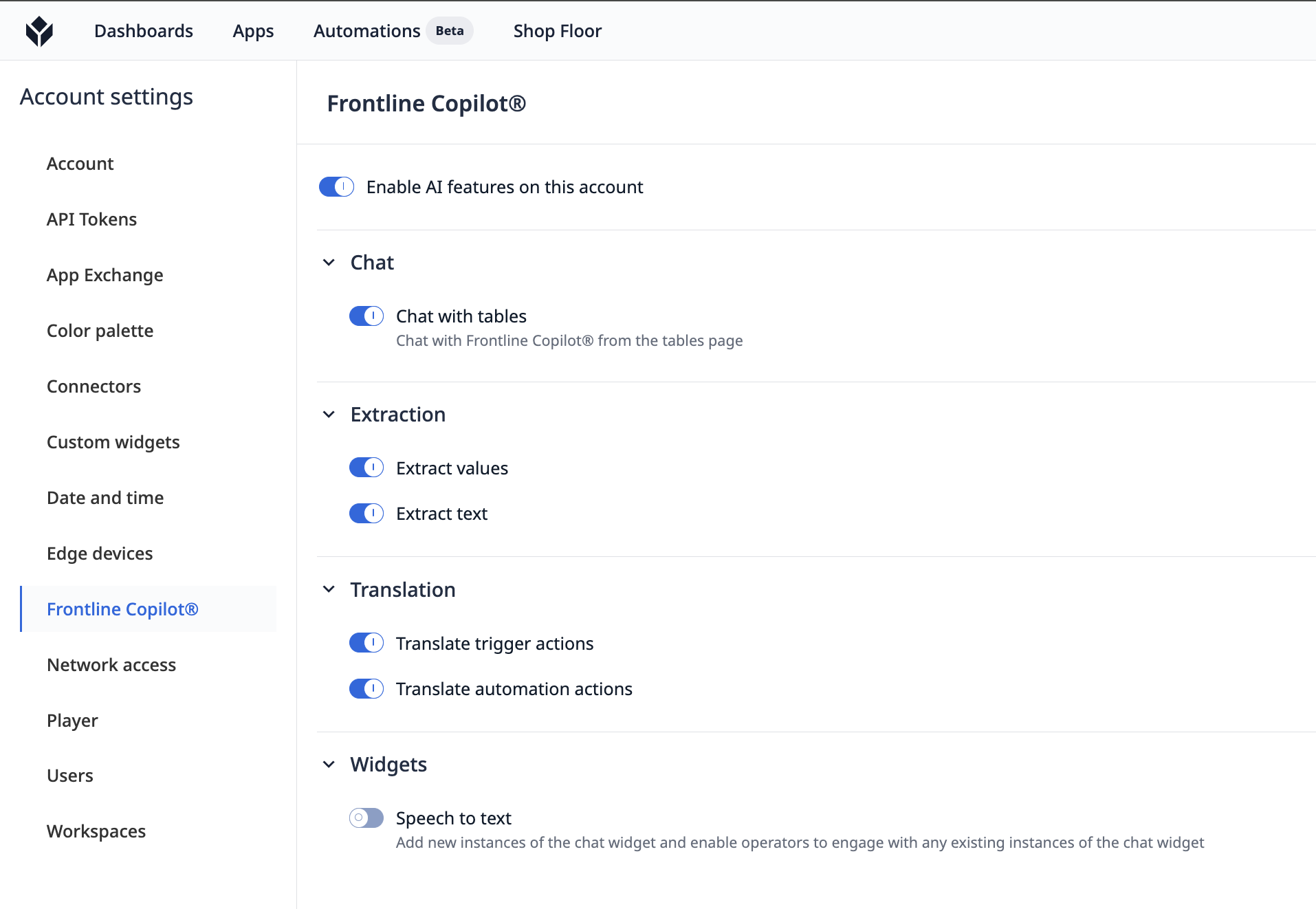Screen dimensions: 1316x909
Task: Open Player settings
Action: (72, 721)
